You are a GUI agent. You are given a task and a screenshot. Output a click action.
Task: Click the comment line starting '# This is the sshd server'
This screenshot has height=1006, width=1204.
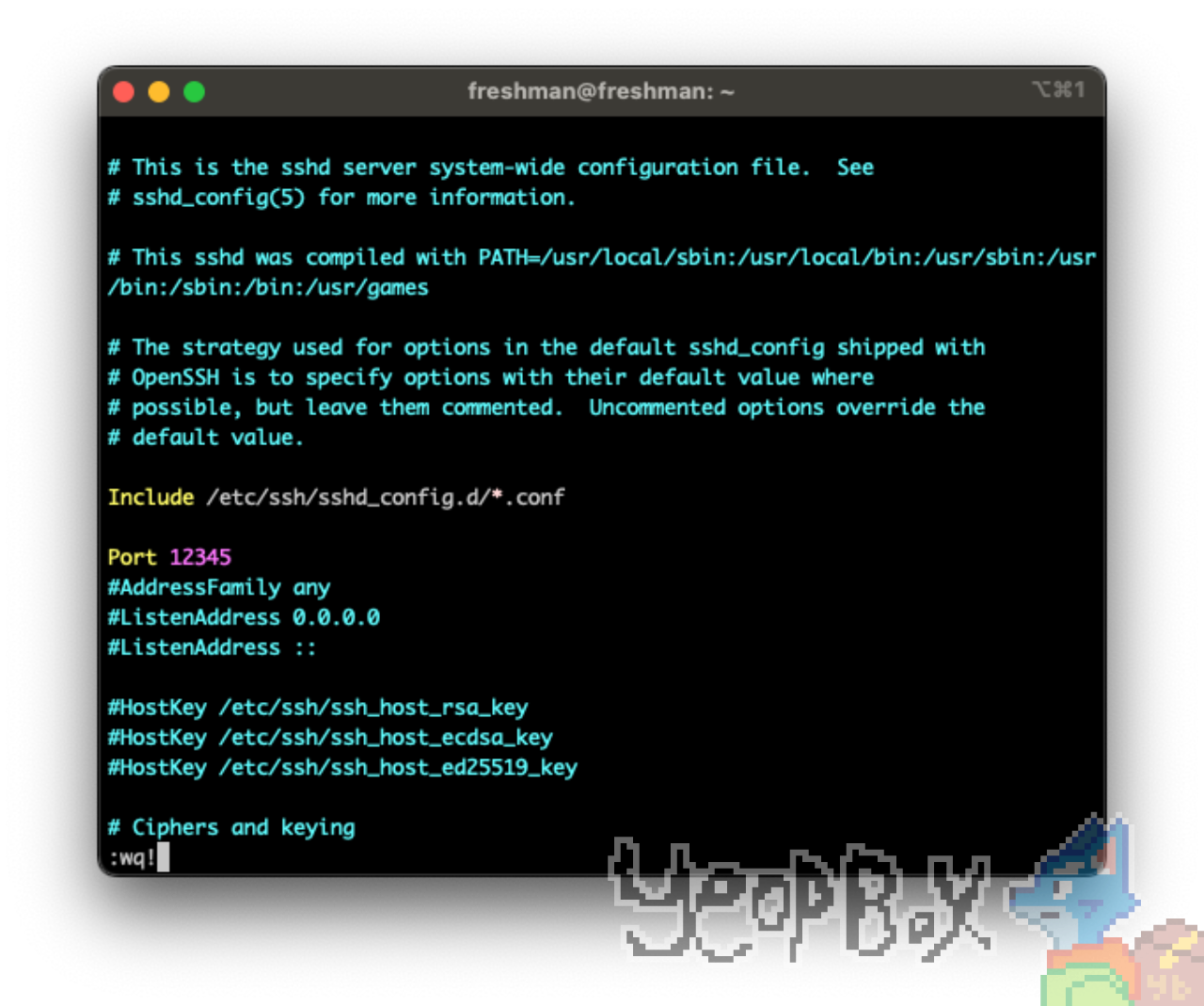pyautogui.click(x=491, y=168)
